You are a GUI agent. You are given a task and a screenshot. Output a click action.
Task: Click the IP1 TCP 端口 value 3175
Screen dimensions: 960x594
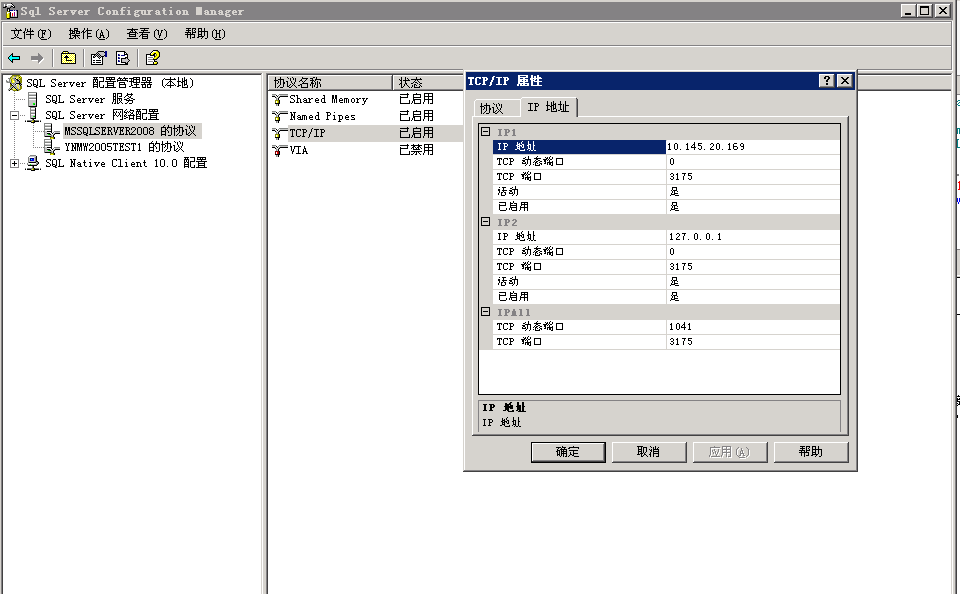tap(752, 176)
